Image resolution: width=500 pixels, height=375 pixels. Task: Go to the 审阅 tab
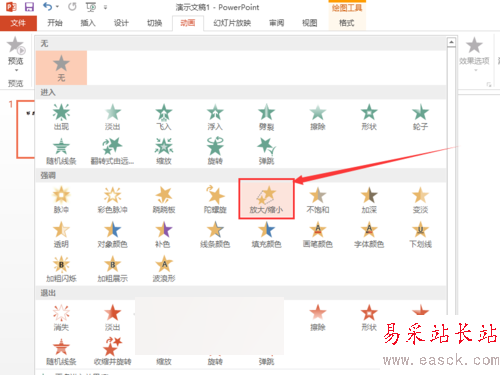pos(277,23)
